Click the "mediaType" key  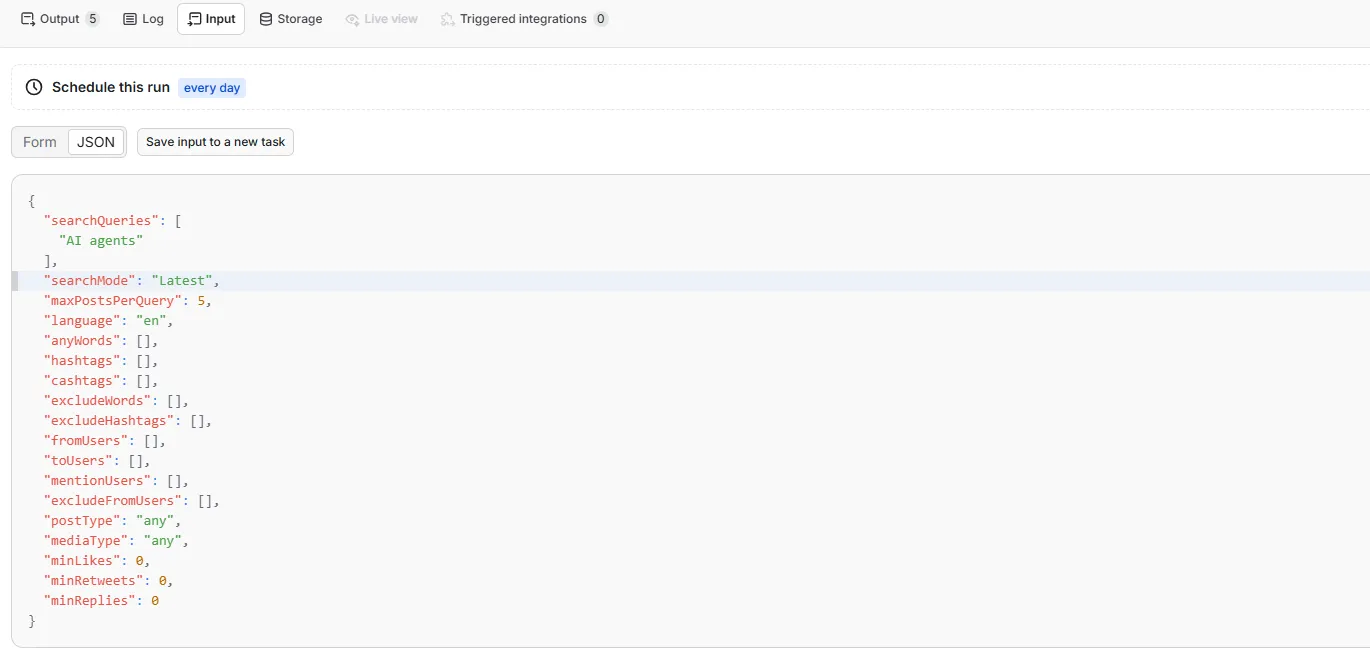coord(86,541)
